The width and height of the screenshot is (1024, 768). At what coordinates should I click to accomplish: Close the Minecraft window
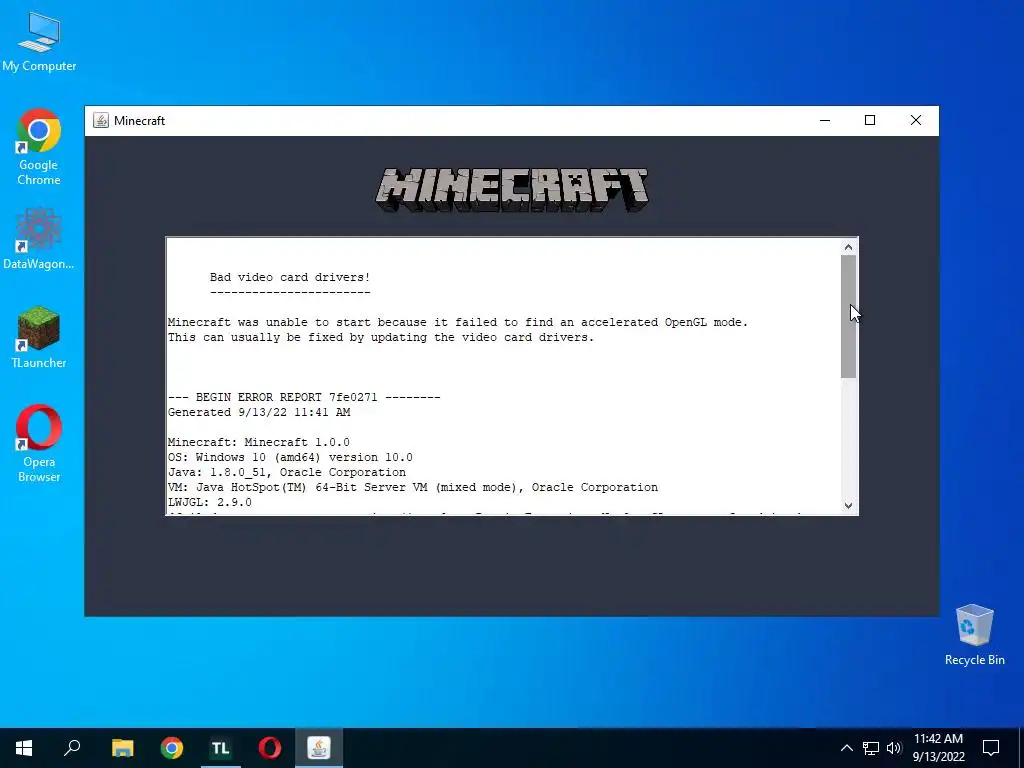pos(916,120)
